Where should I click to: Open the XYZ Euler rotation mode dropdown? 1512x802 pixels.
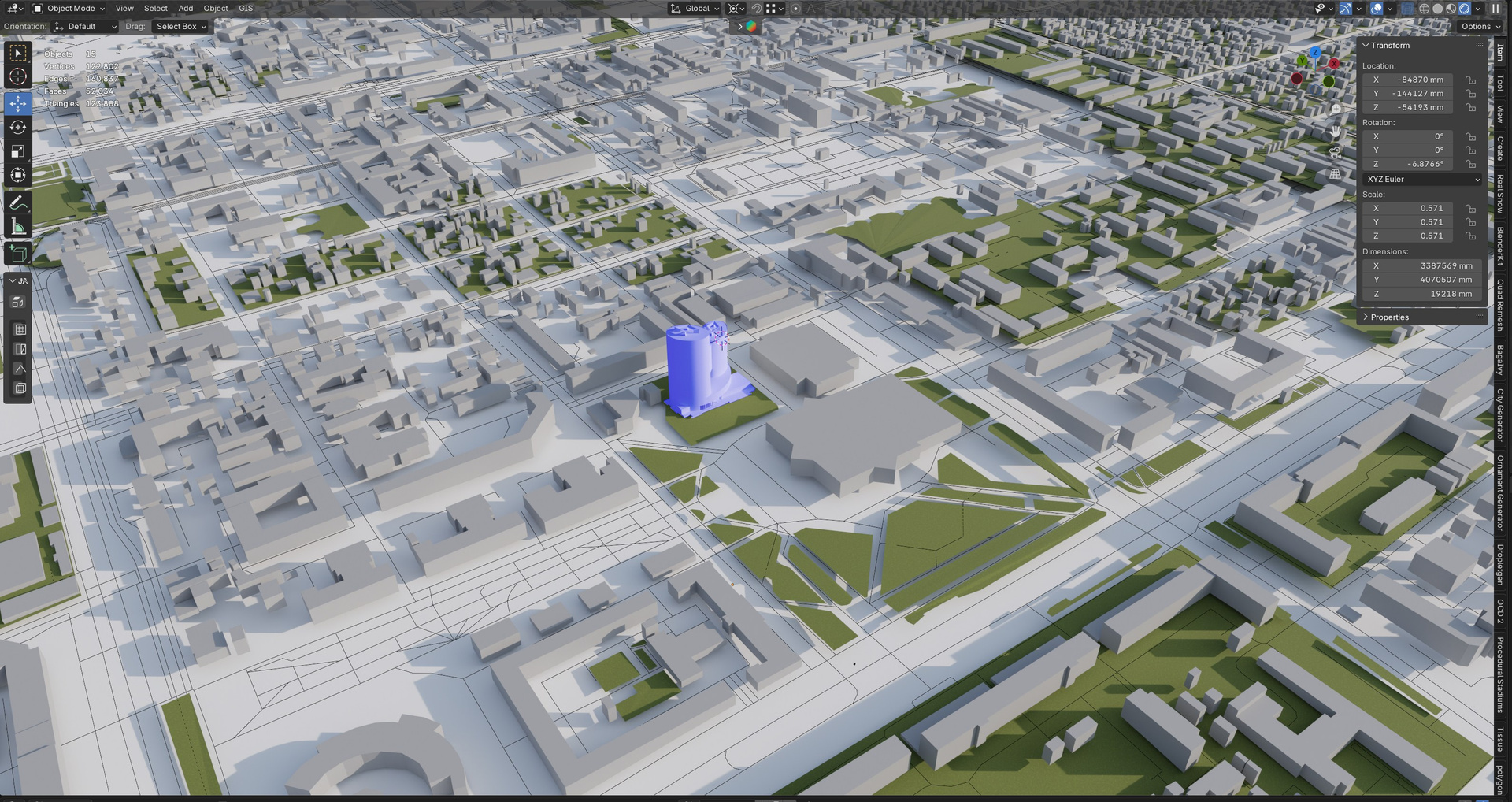[x=1422, y=180]
